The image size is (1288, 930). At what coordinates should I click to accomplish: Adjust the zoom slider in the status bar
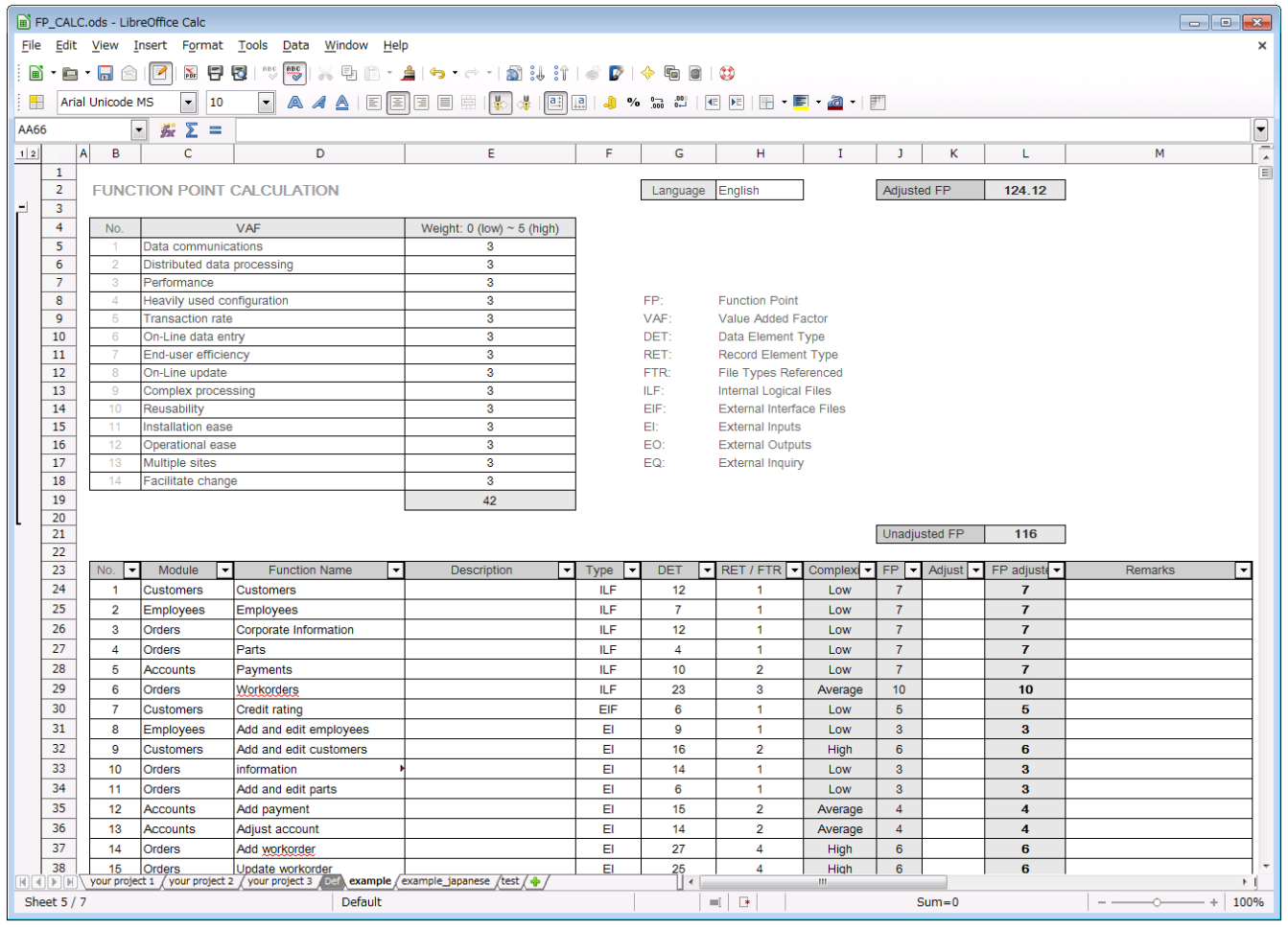(x=1156, y=902)
